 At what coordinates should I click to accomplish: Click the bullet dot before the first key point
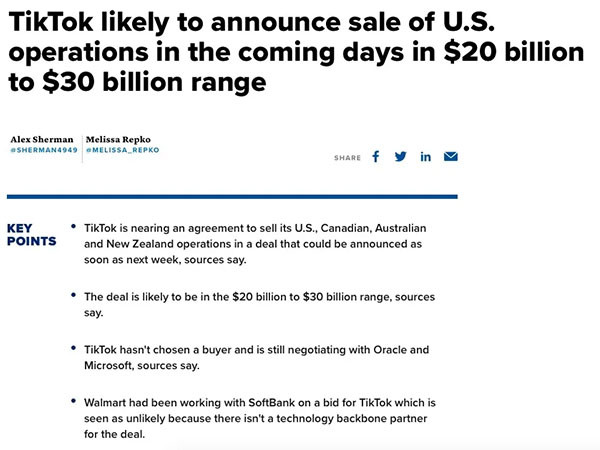[73, 227]
